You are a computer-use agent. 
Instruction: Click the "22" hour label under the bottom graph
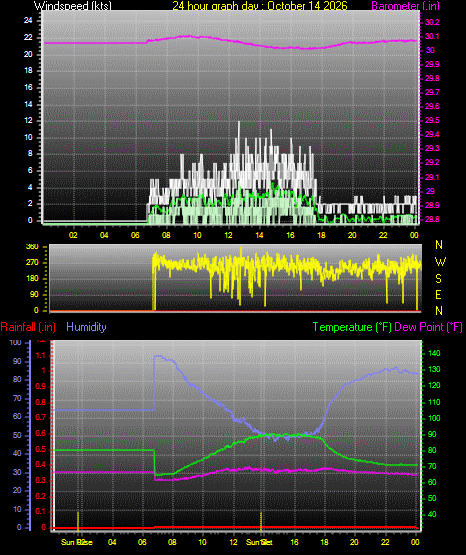tap(385, 542)
